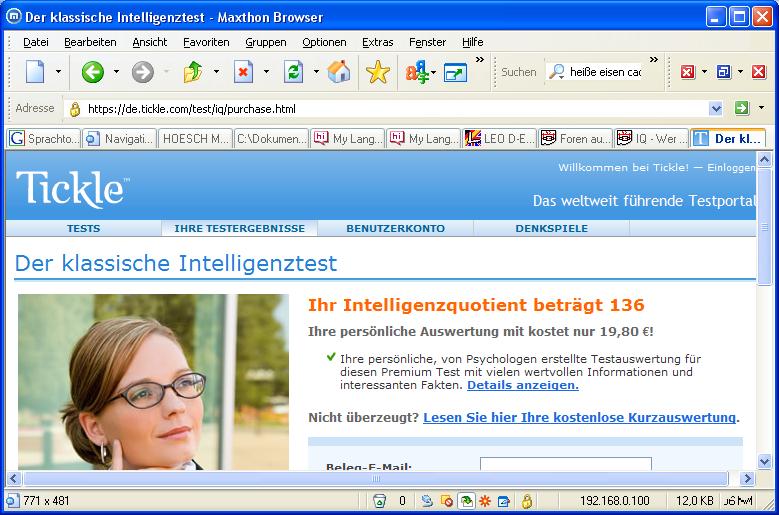
Task: Click the red X close-all icon
Action: tap(759, 72)
